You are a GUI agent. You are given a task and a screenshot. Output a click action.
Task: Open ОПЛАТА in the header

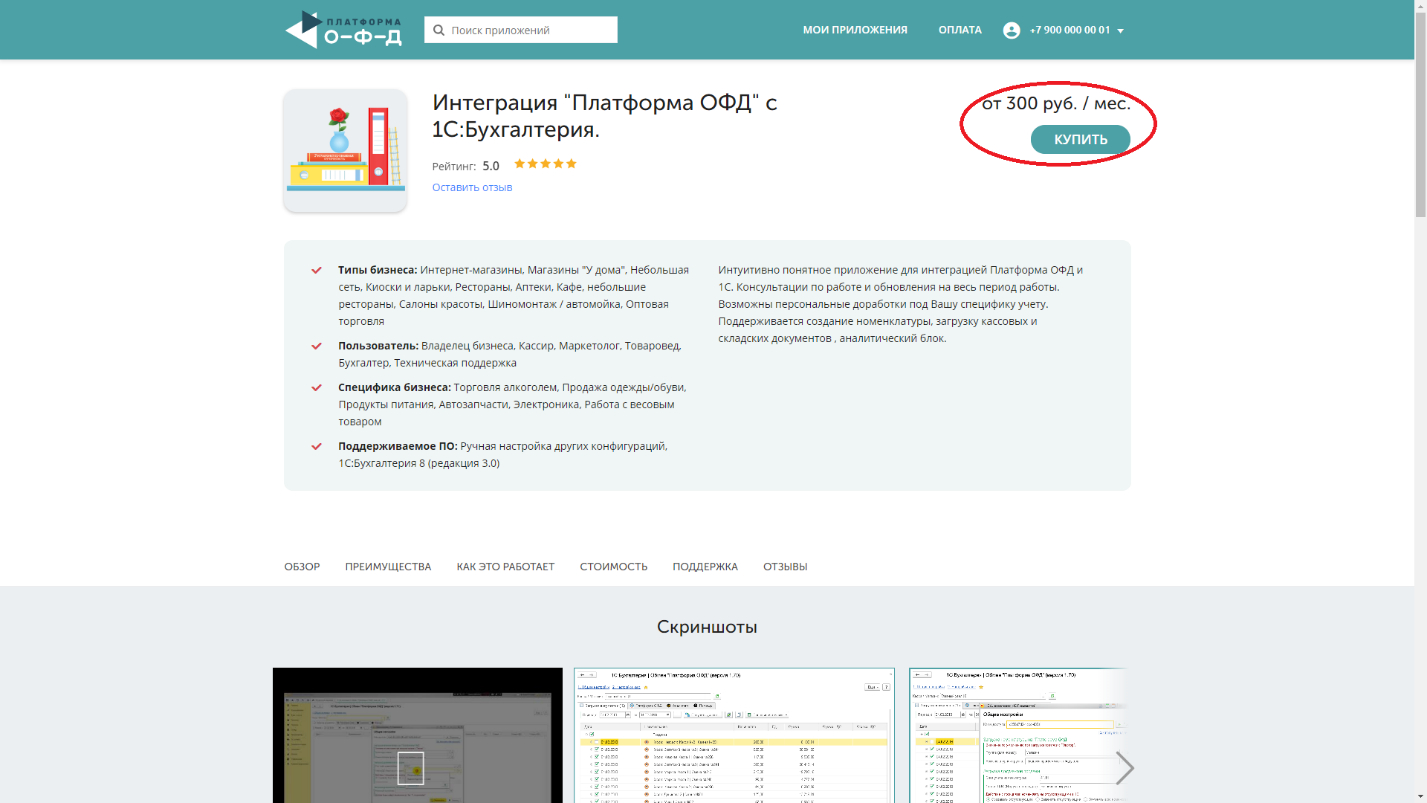tap(960, 30)
